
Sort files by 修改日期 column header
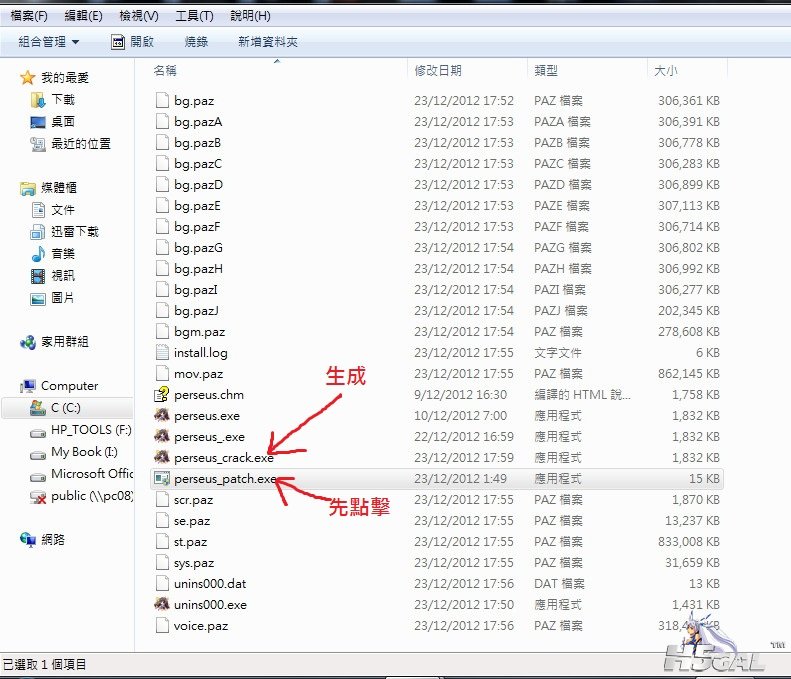point(438,71)
